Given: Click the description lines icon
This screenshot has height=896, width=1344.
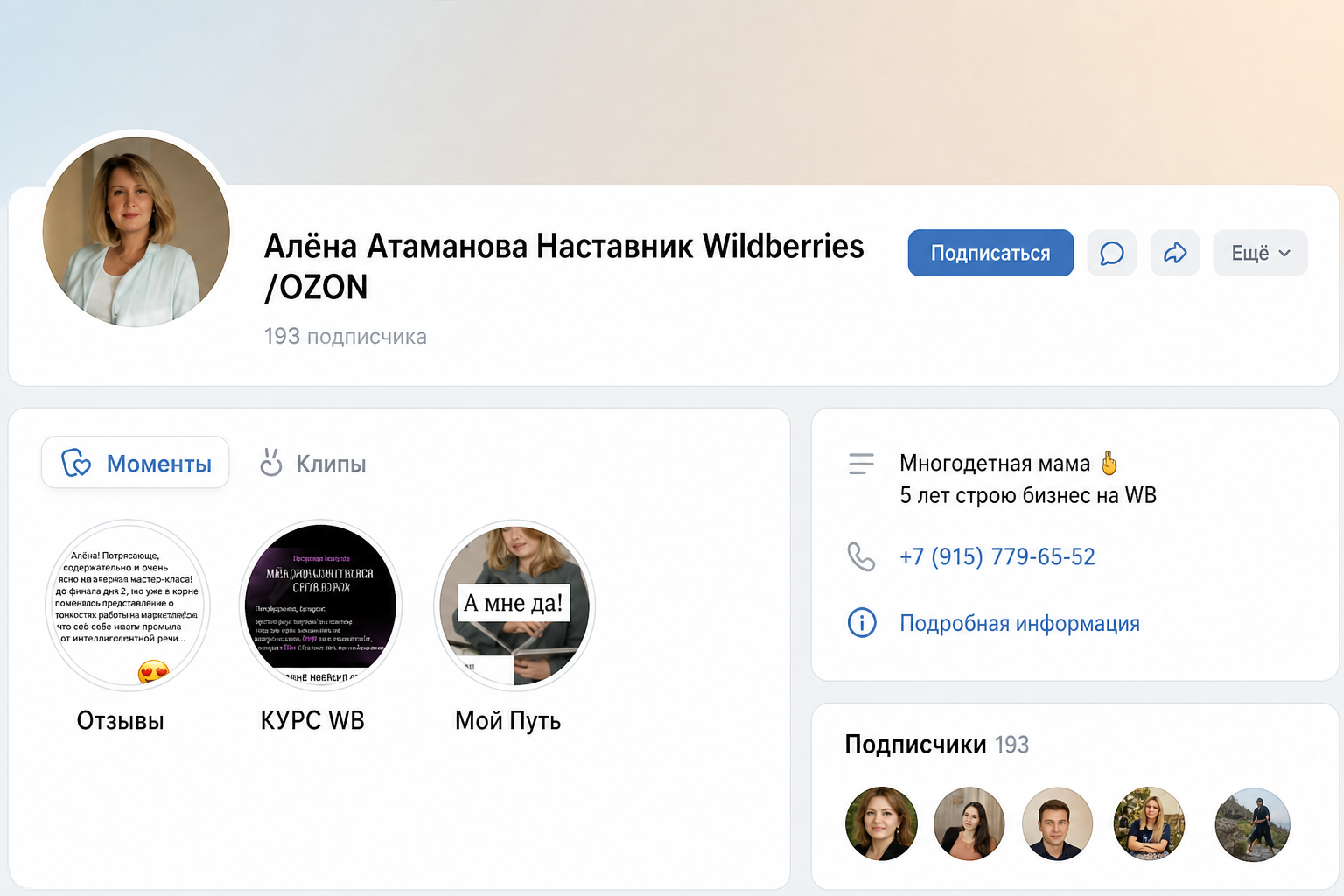Looking at the screenshot, I should [x=861, y=464].
